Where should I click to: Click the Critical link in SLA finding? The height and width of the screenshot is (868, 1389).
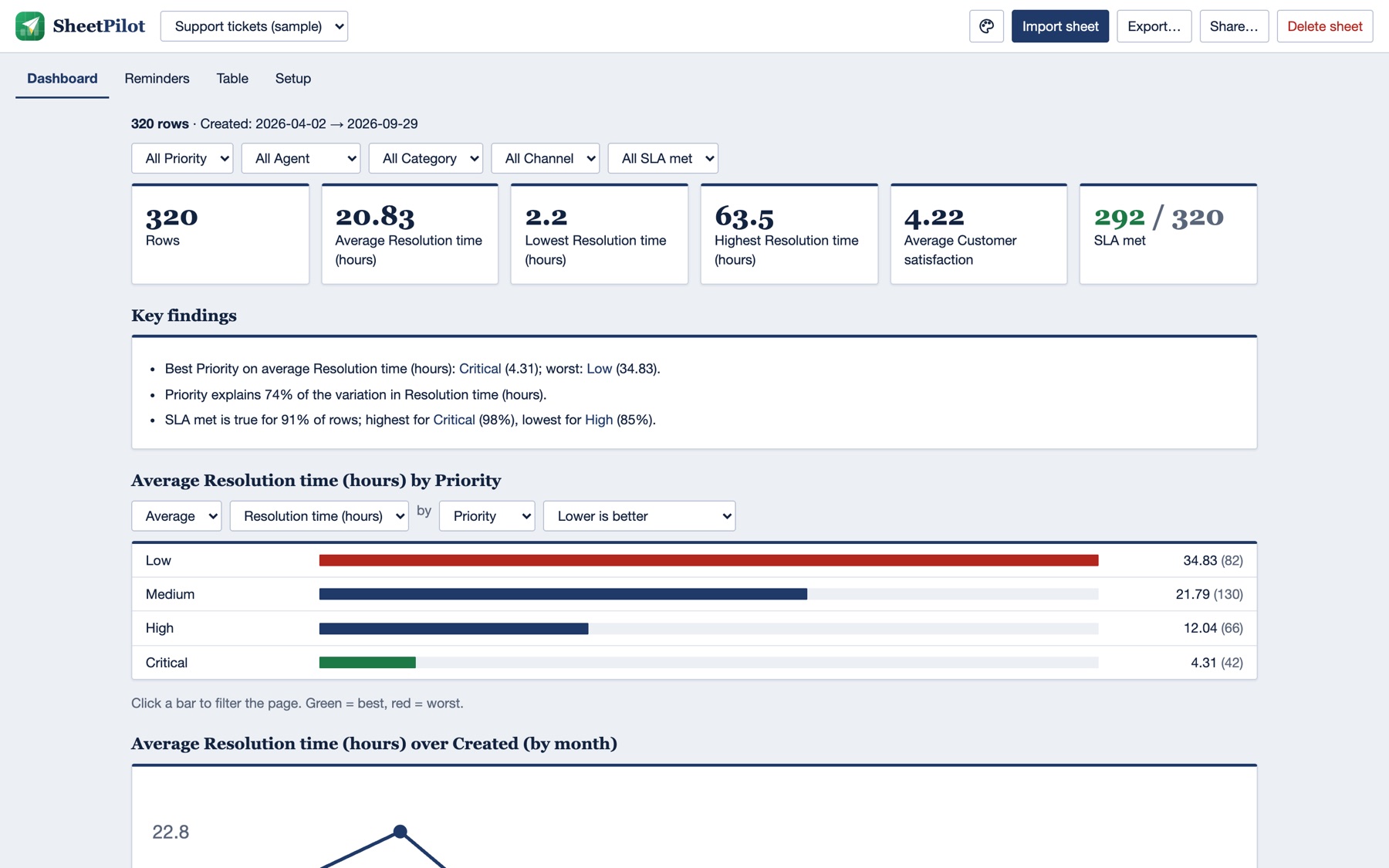click(454, 420)
